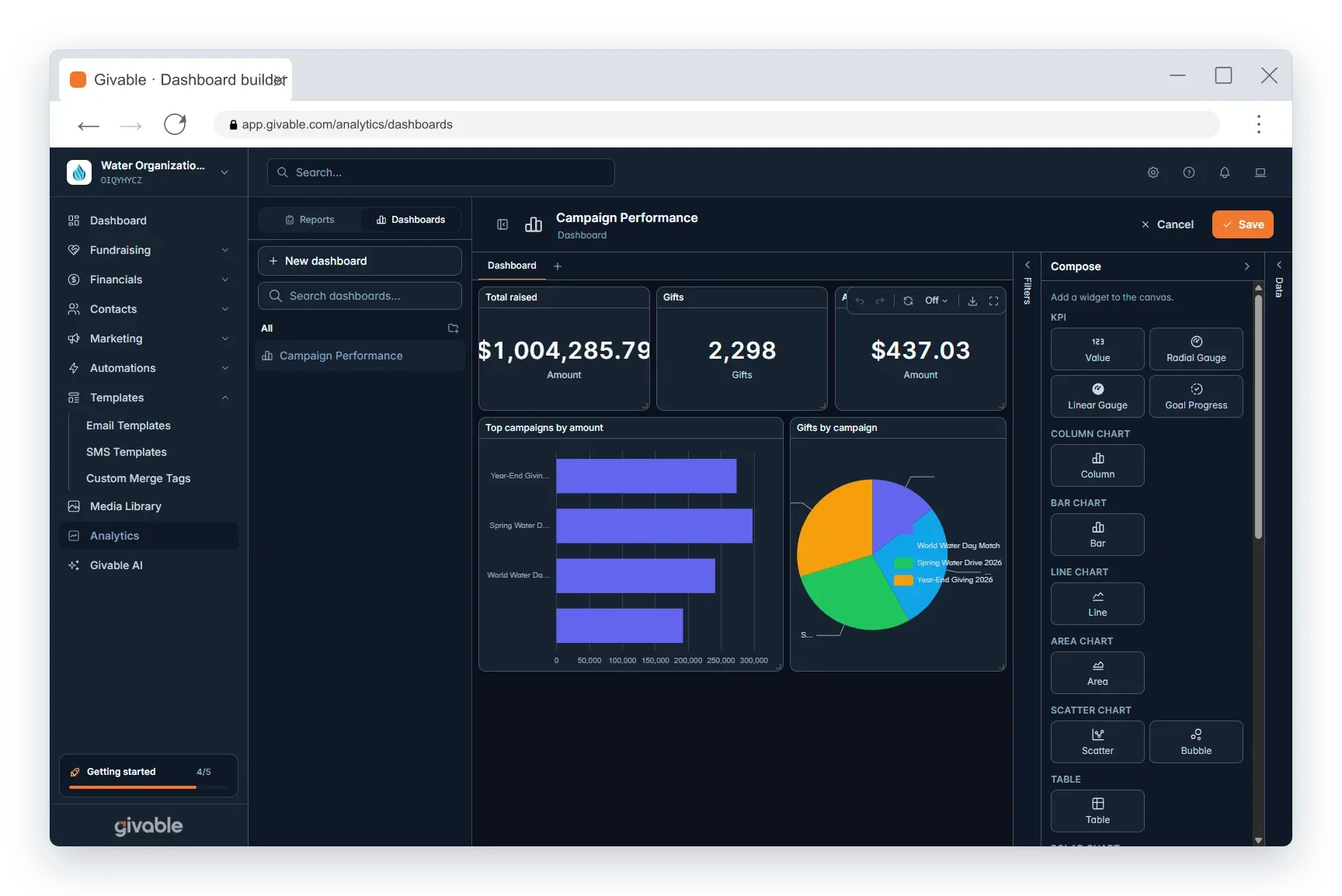
Task: Open the help question mark icon
Action: click(x=1189, y=172)
